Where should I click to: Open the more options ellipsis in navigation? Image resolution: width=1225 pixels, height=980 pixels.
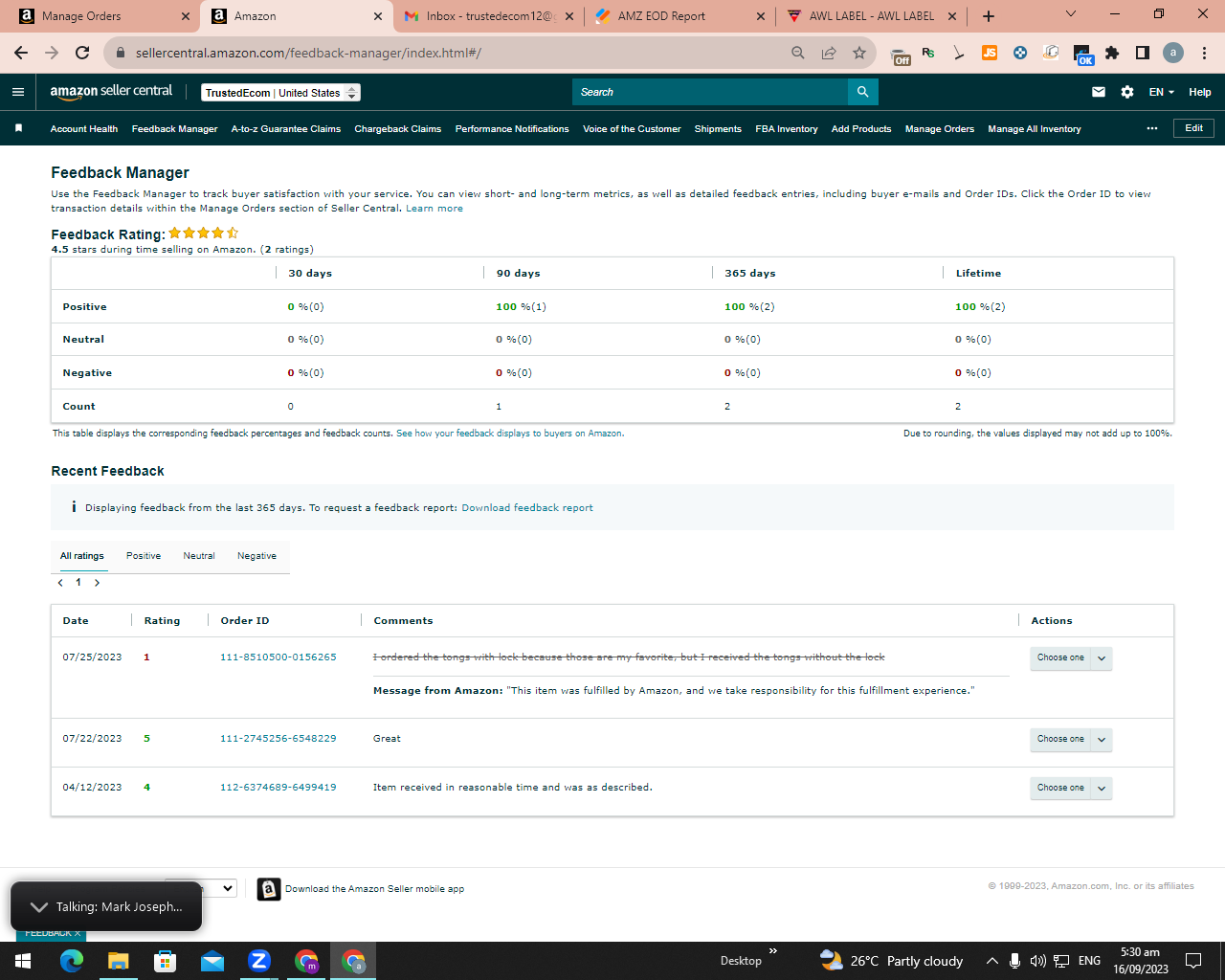(1152, 128)
